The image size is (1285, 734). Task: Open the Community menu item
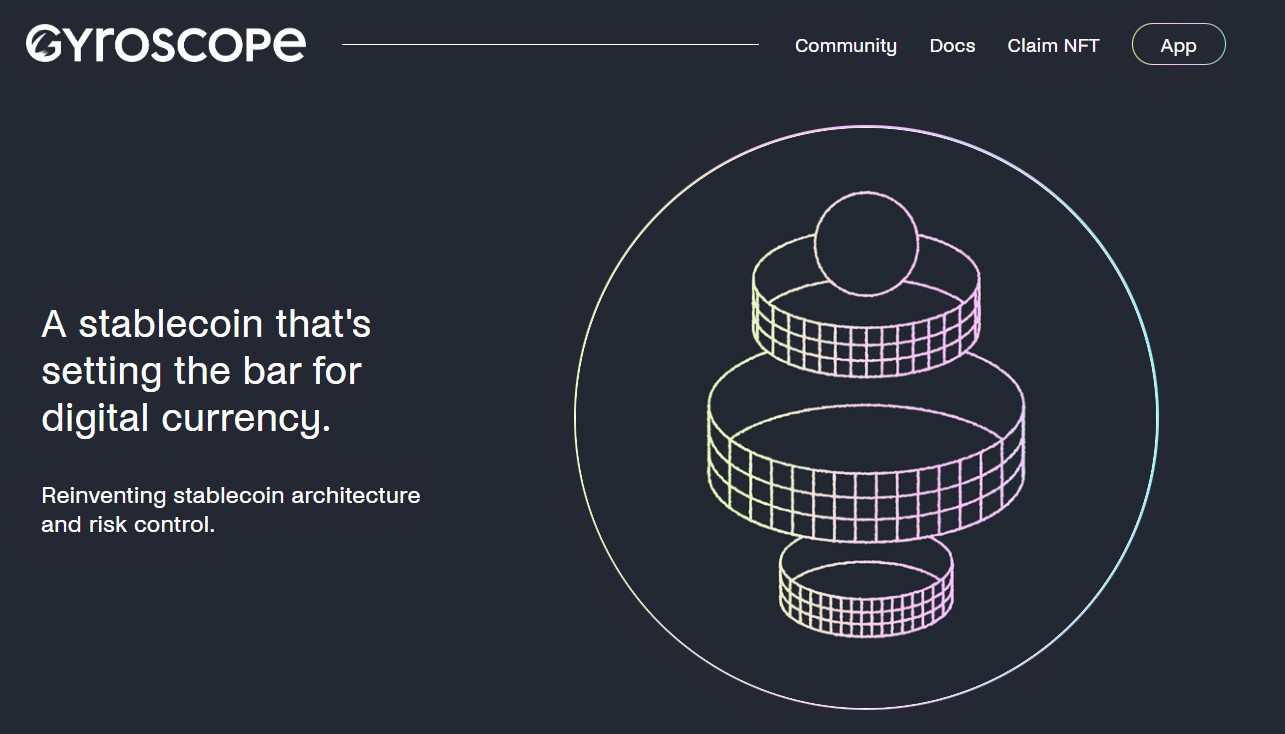(845, 46)
